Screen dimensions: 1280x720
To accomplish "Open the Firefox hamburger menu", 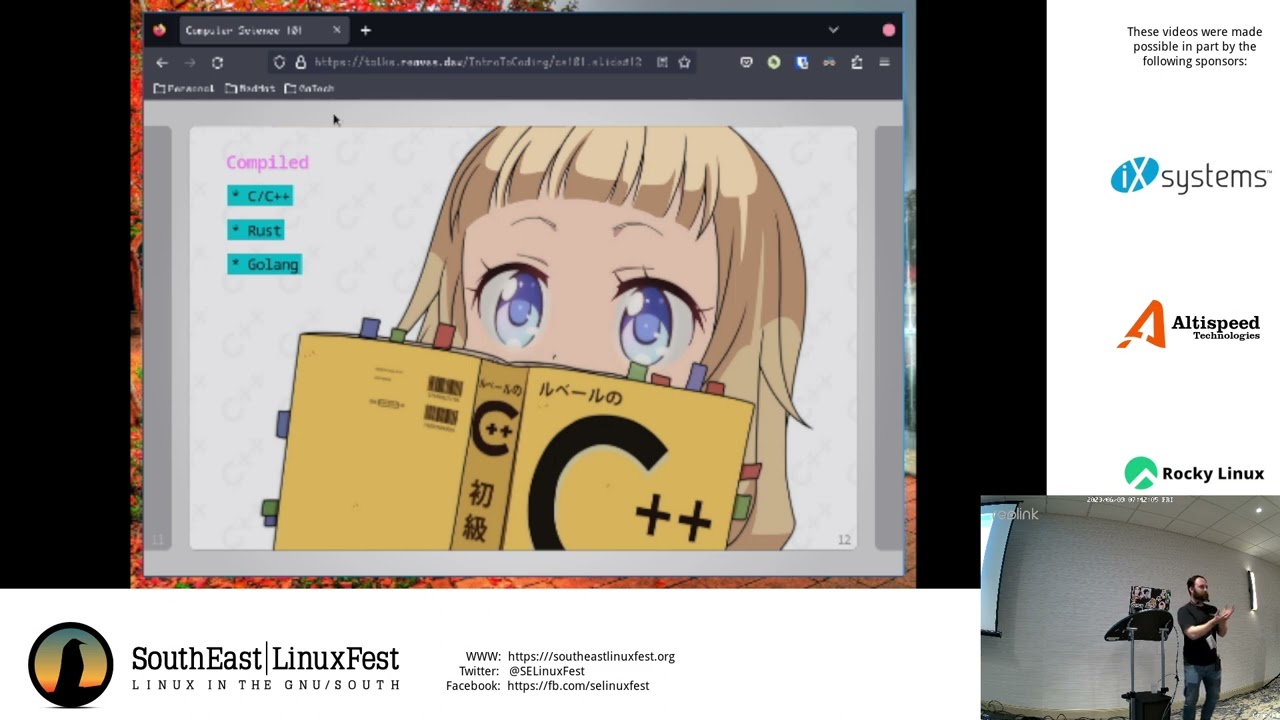I will pyautogui.click(x=884, y=62).
